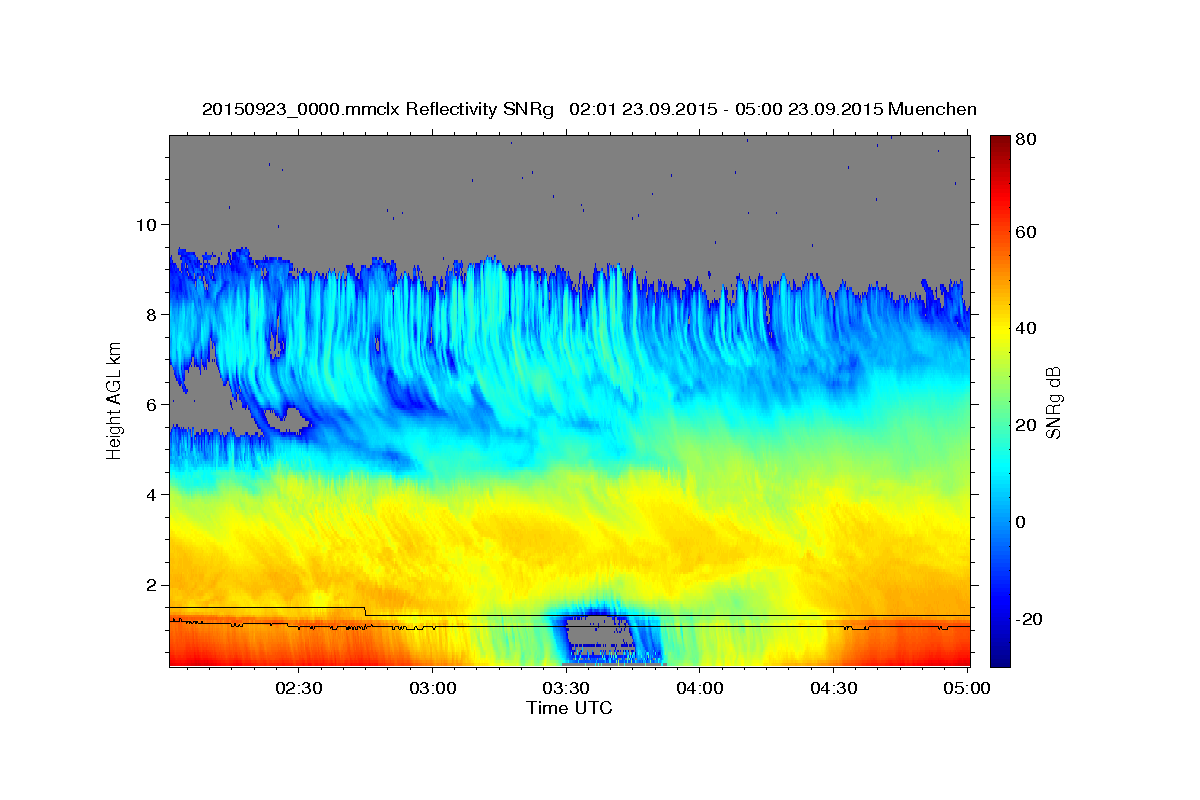Click the height tick label 6

153,405
